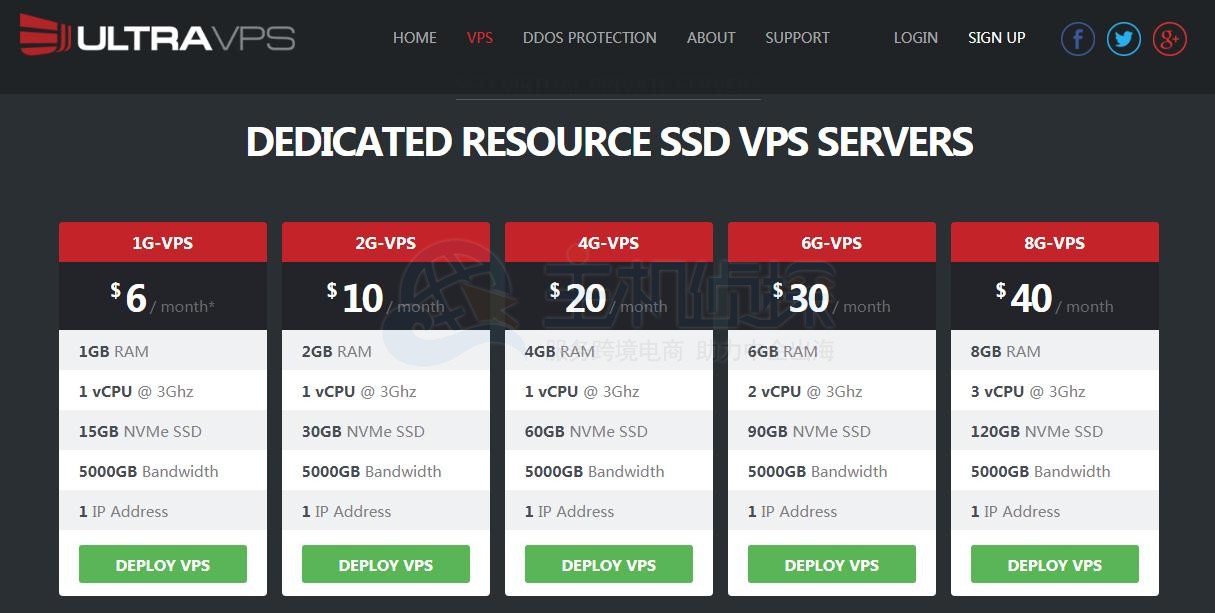Click the 1GB RAM row
The image size is (1215, 613).
pyautogui.click(x=163, y=351)
